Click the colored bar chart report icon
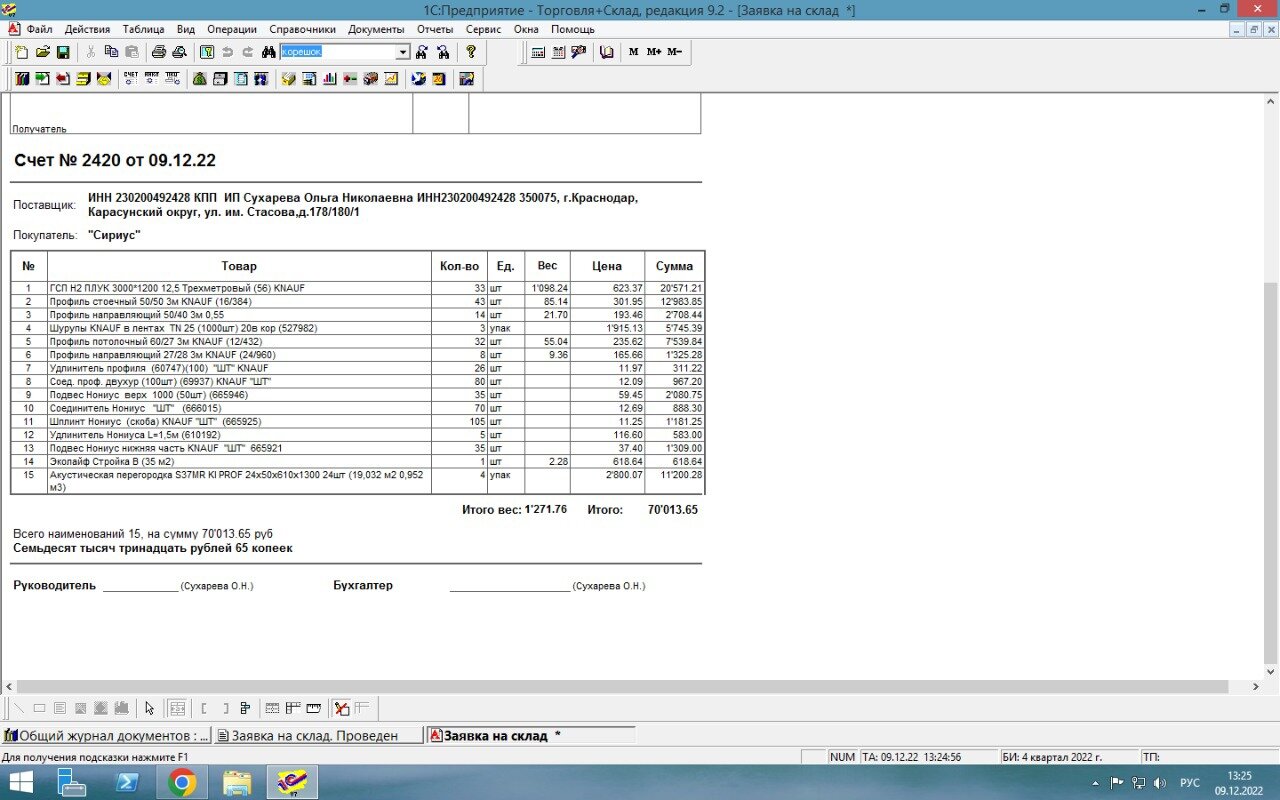Viewport: 1280px width, 800px height. click(x=329, y=78)
